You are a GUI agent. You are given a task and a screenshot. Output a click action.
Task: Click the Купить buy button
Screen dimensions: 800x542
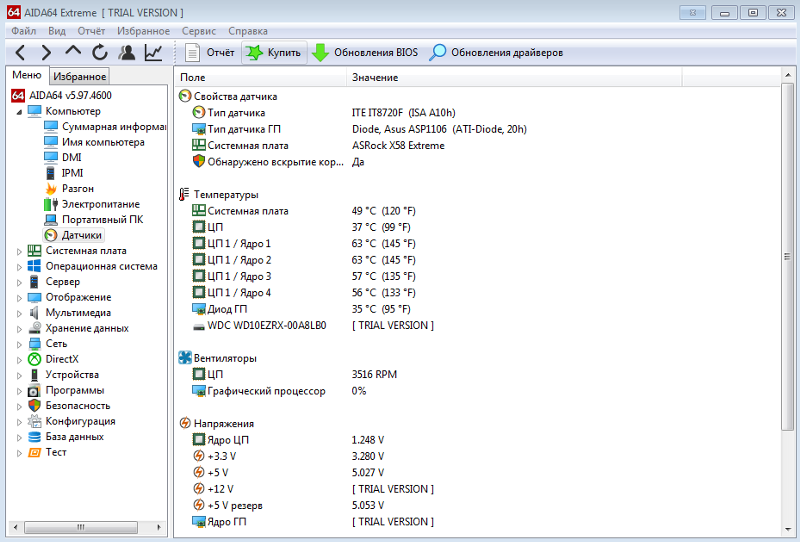[274, 52]
